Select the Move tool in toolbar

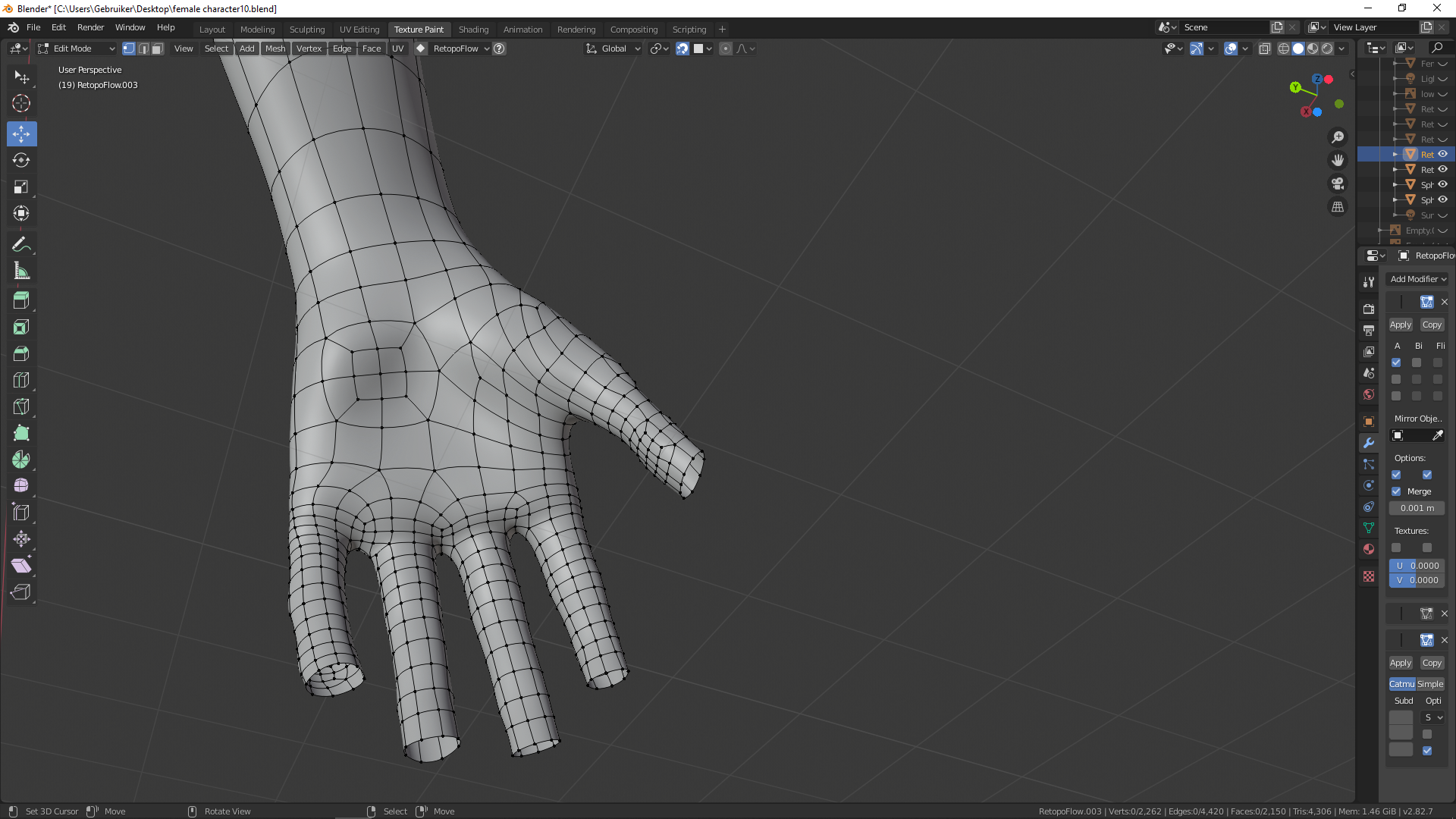(21, 134)
